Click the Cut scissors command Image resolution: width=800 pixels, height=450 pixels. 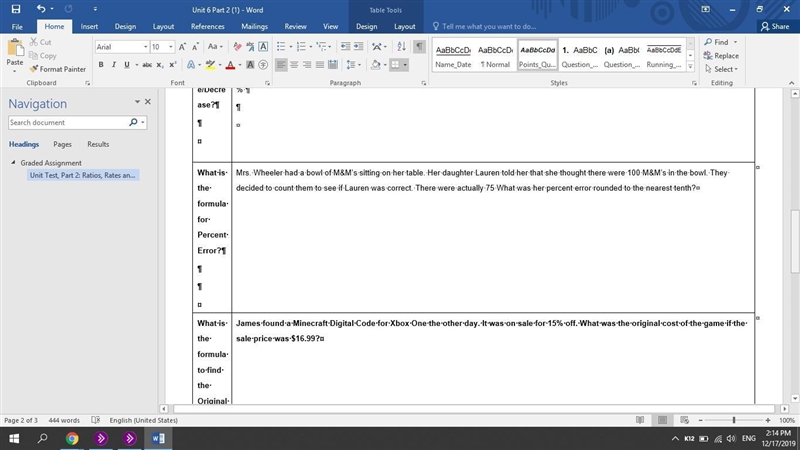(40, 42)
